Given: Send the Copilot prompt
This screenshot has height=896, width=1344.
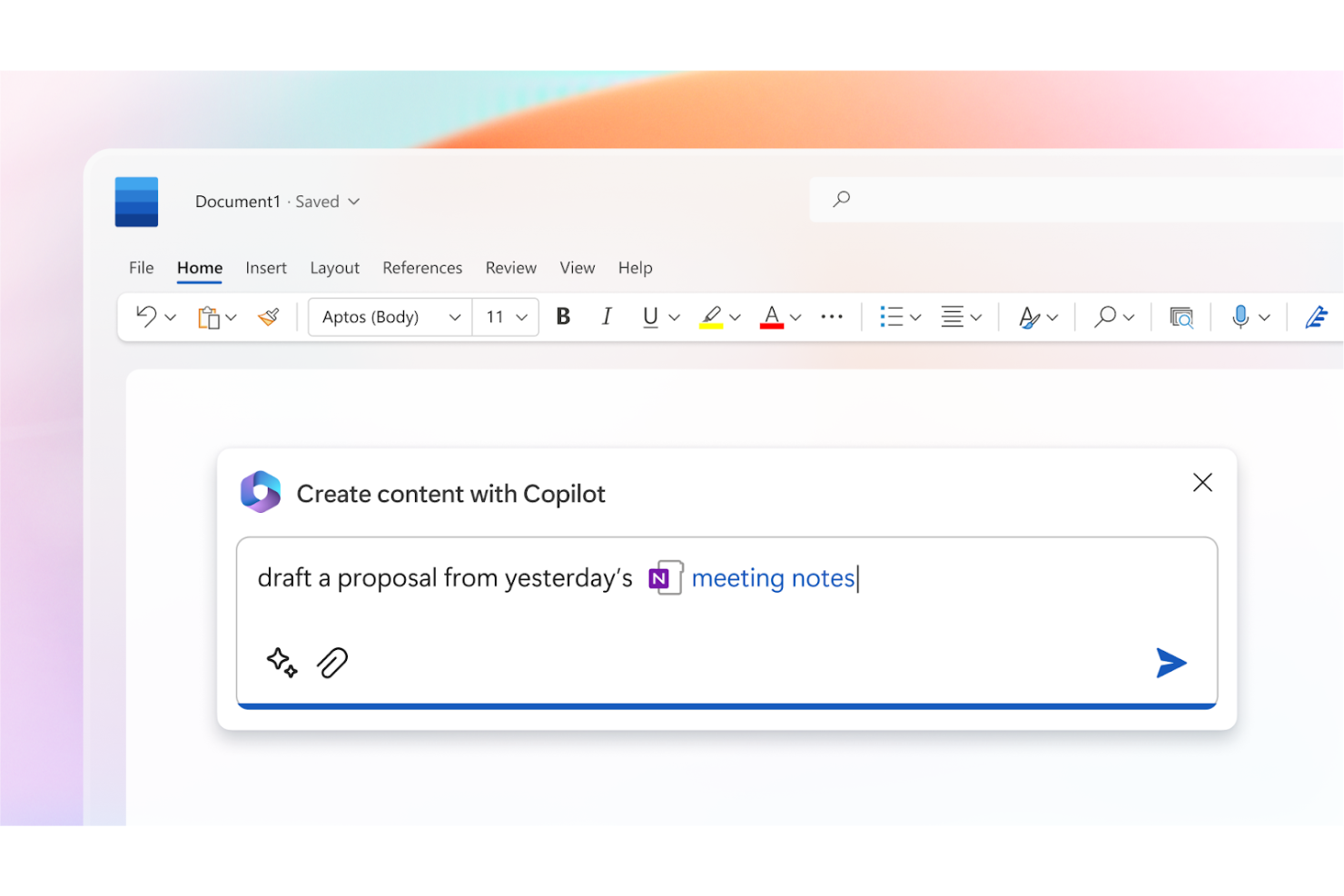Looking at the screenshot, I should click(x=1171, y=663).
